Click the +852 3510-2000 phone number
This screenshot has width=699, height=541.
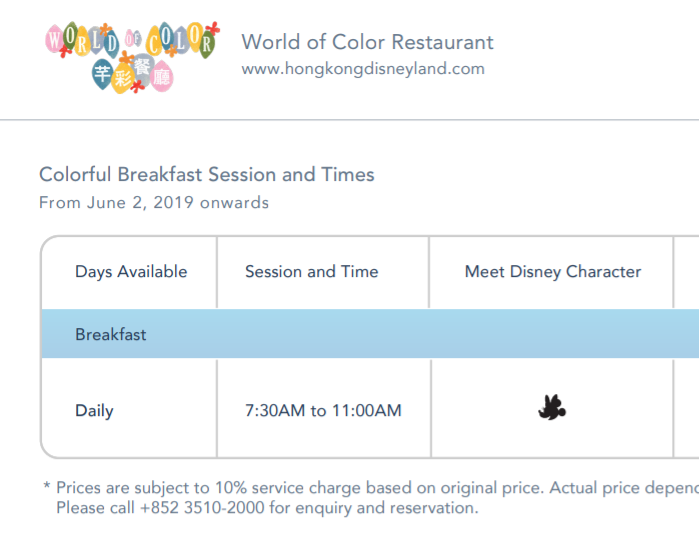tap(202, 508)
